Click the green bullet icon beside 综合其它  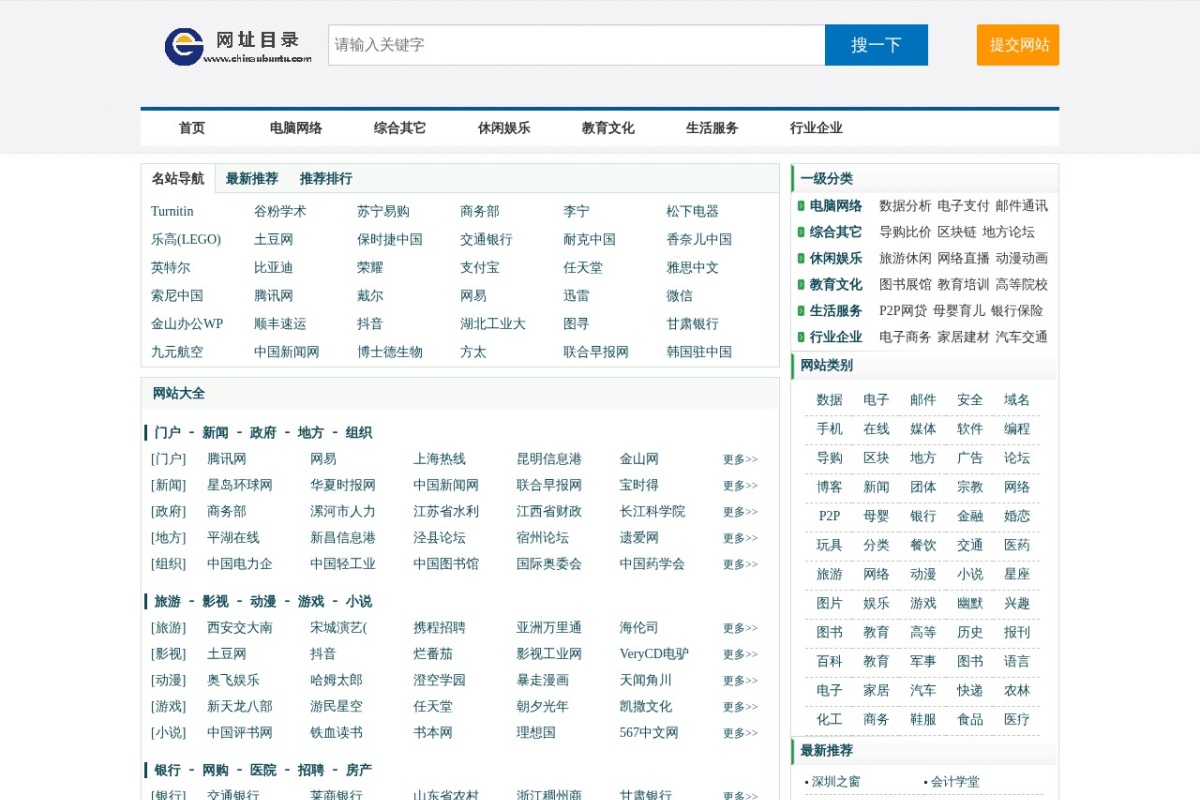801,232
